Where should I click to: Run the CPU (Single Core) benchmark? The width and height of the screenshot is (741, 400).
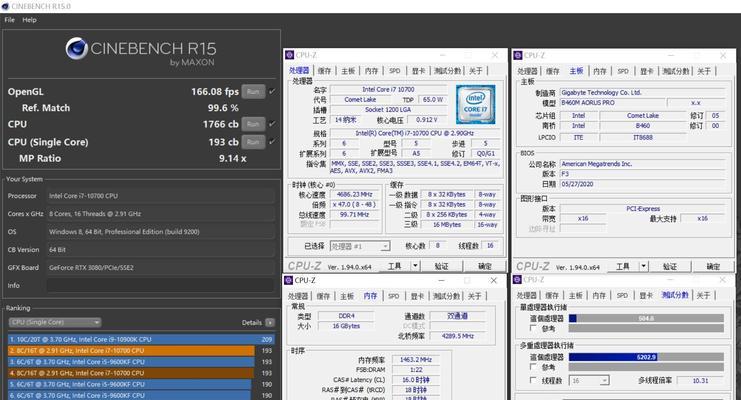pos(253,142)
